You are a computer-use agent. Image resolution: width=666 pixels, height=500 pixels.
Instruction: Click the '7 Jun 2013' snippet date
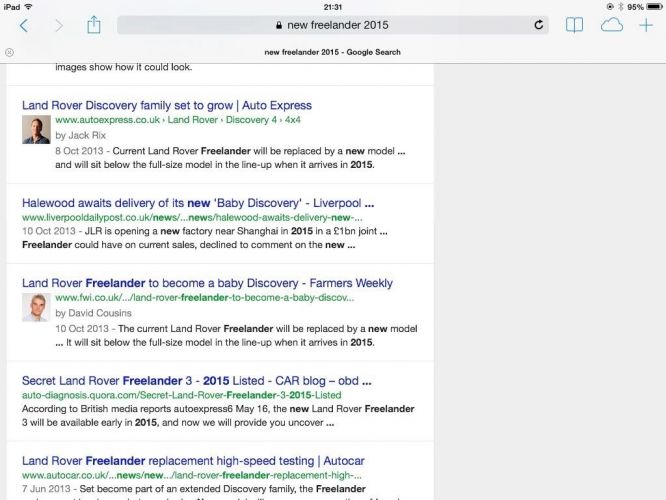click(46, 489)
